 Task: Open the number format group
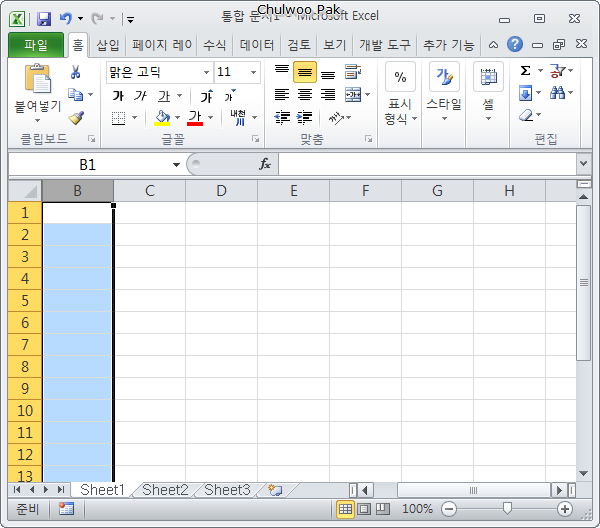pyautogui.click(x=400, y=94)
